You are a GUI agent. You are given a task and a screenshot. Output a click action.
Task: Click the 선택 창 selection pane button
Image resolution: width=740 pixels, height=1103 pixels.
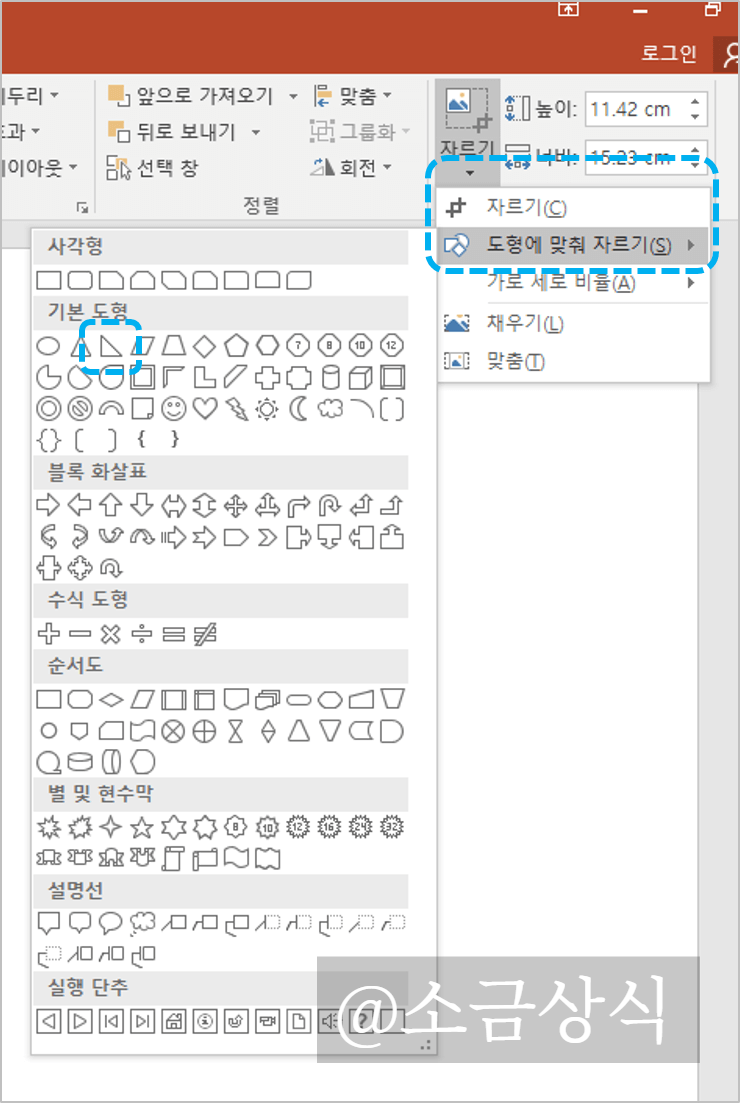point(153,167)
